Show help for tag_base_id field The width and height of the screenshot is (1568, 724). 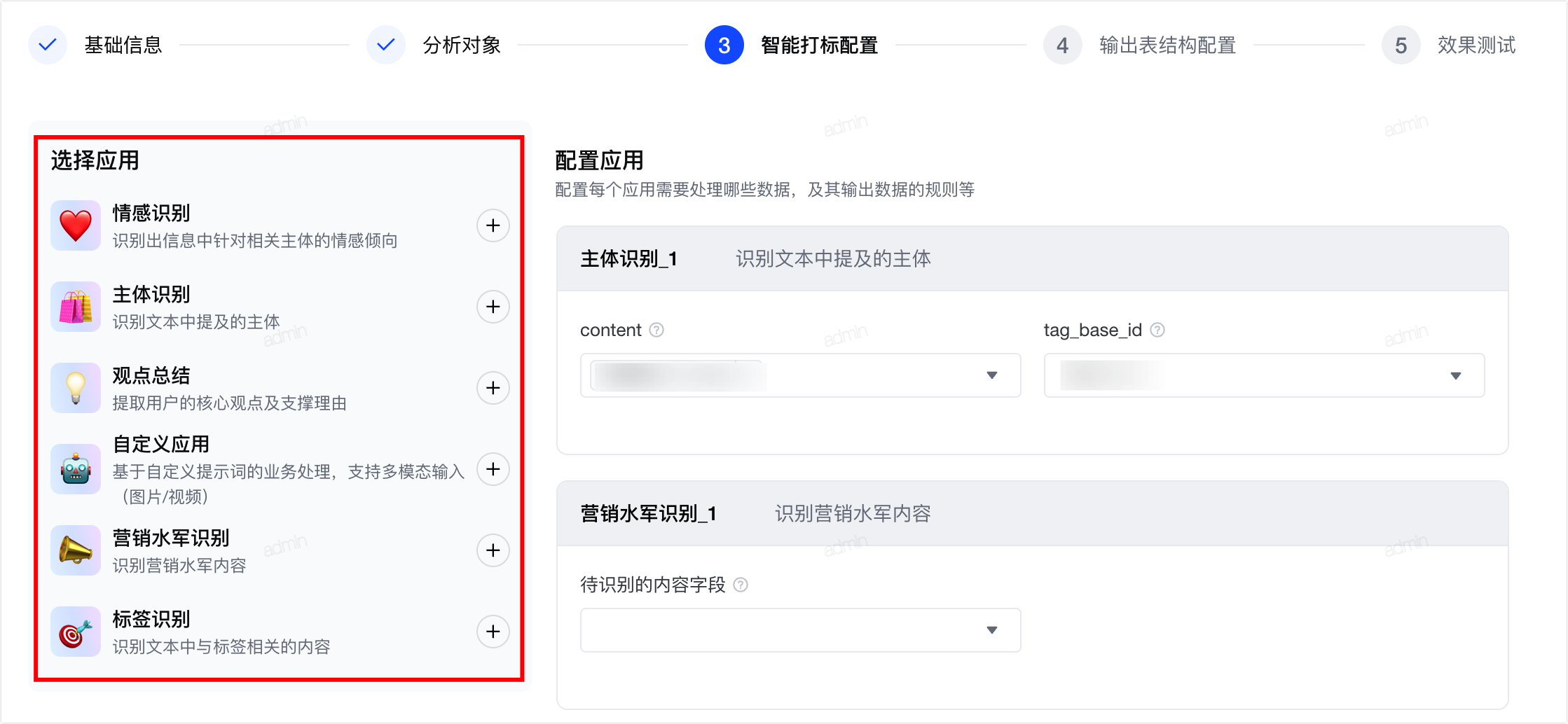pos(1157,330)
